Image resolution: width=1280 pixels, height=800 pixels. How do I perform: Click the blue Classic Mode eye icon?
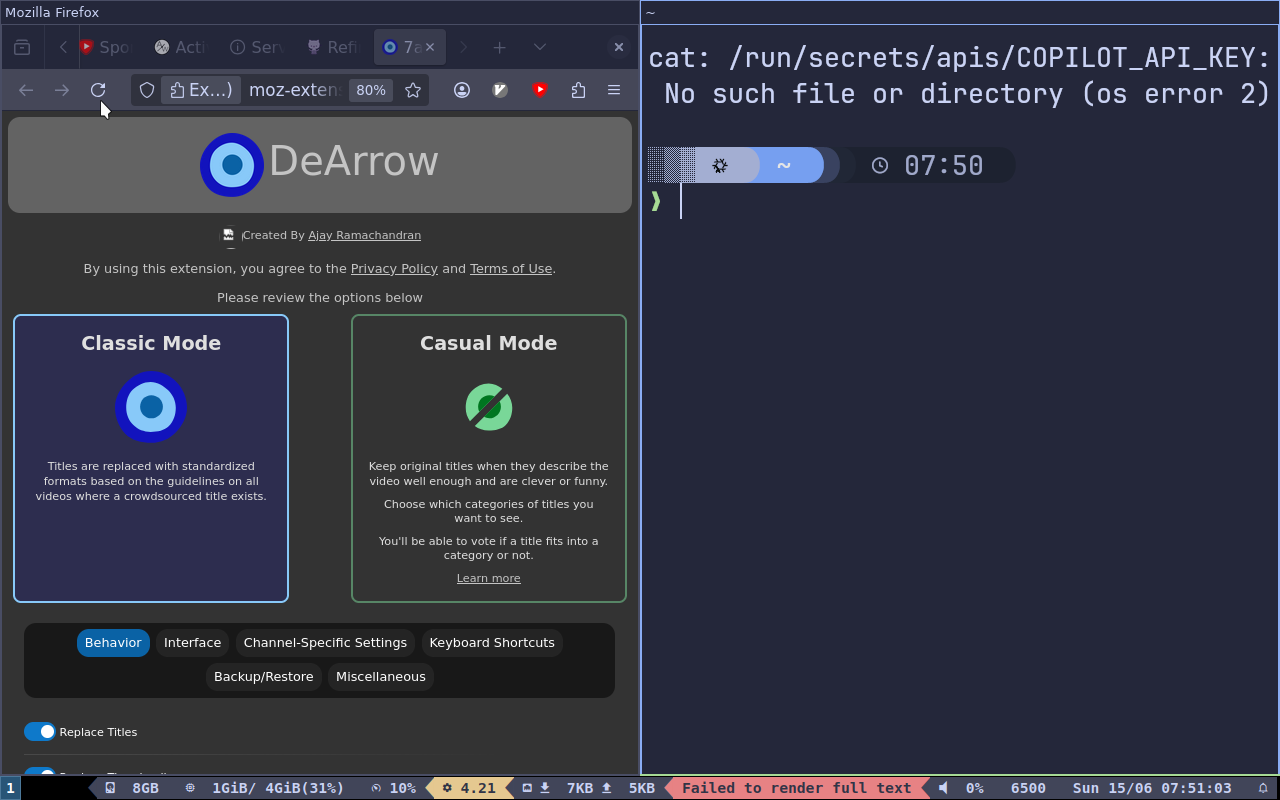pos(151,407)
